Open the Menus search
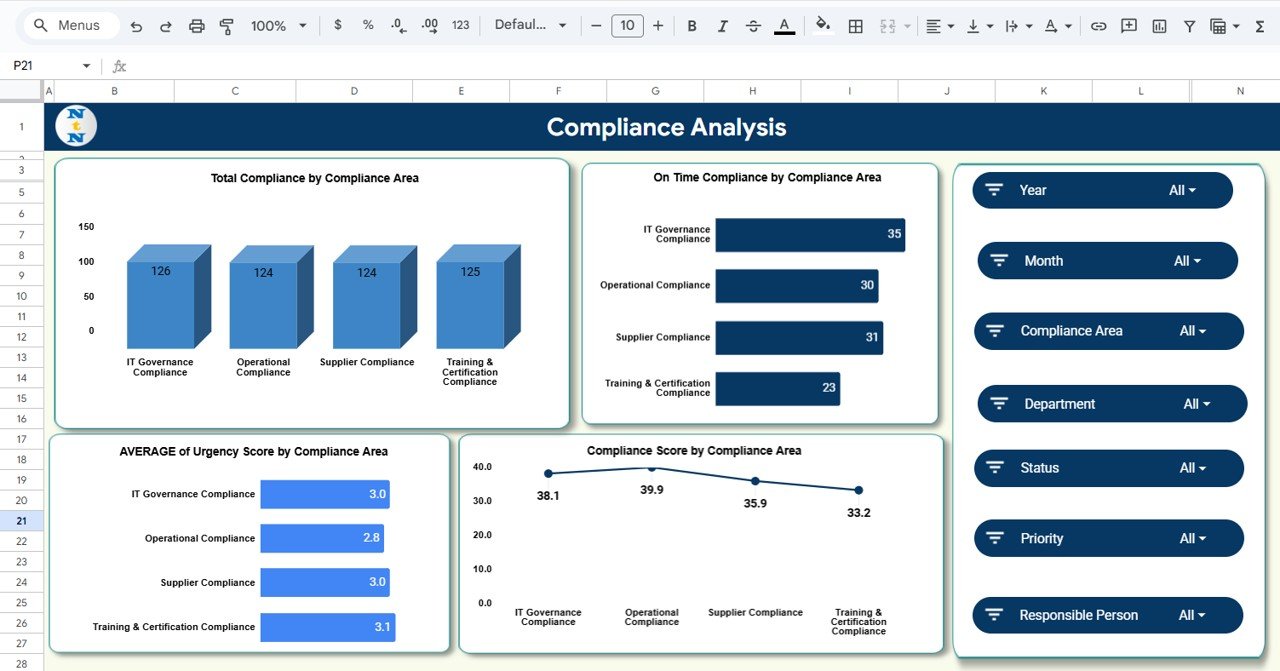 [69, 25]
